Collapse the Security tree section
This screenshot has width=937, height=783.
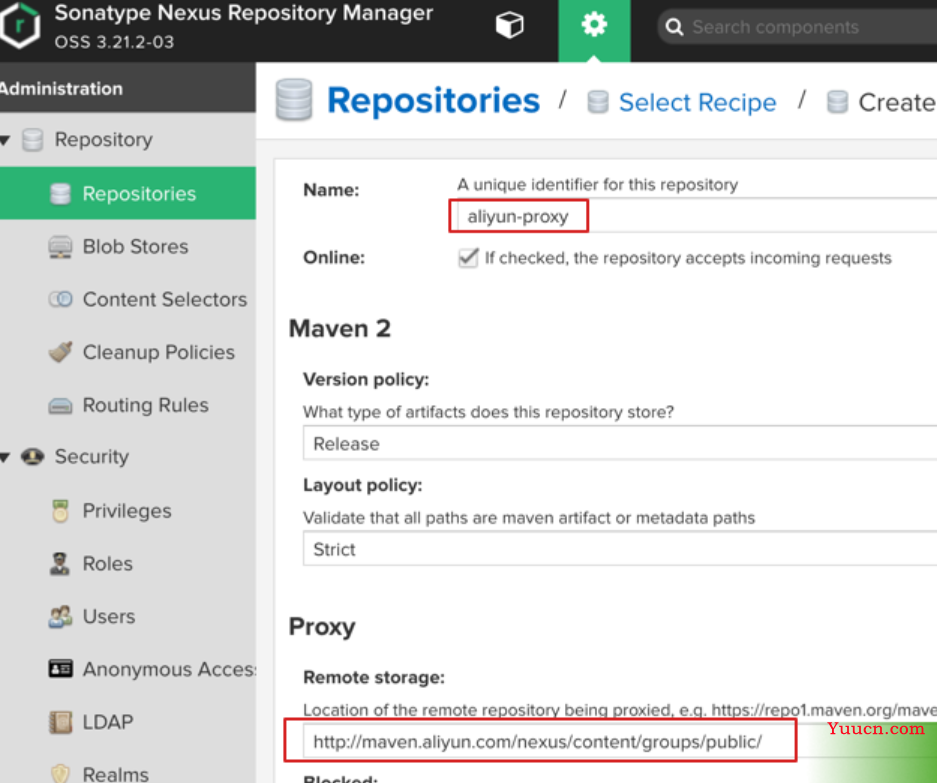5,458
